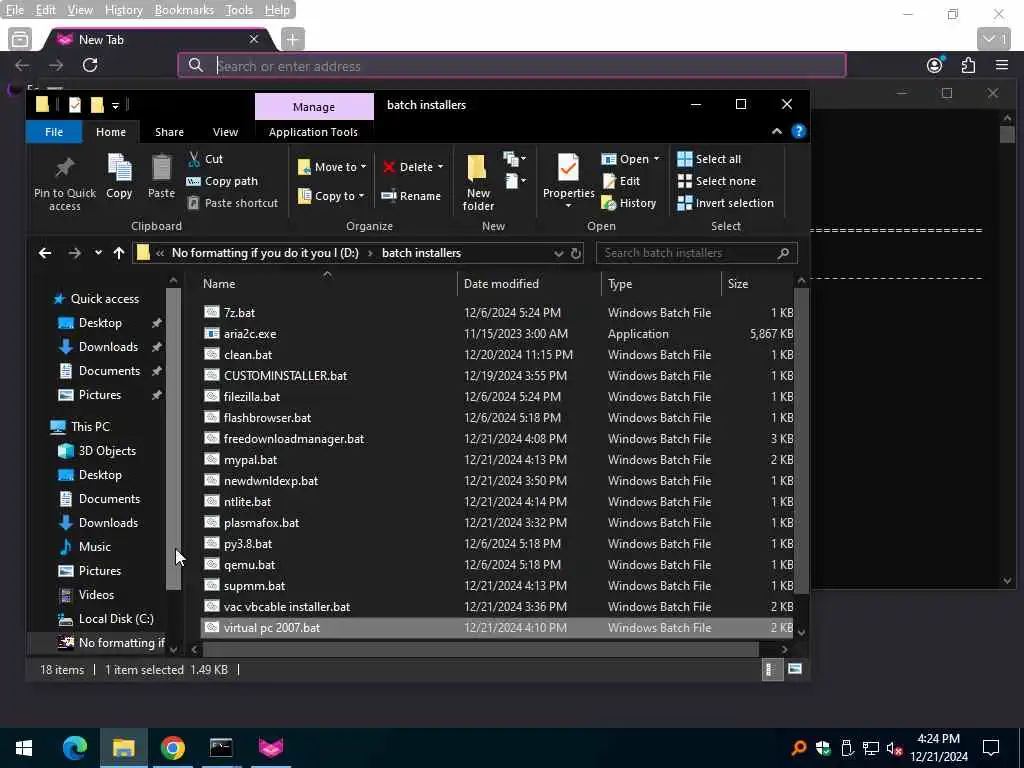Open the notification center
The width and height of the screenshot is (1024, 768).
pyautogui.click(x=991, y=748)
